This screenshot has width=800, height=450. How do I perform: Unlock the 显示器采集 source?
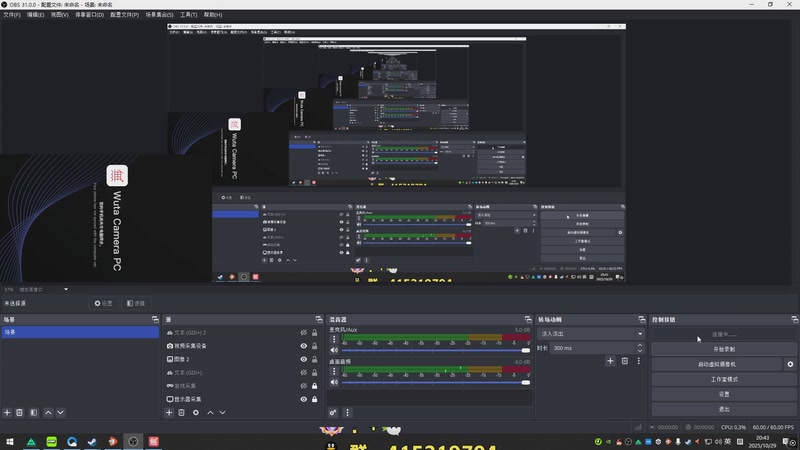[314, 399]
